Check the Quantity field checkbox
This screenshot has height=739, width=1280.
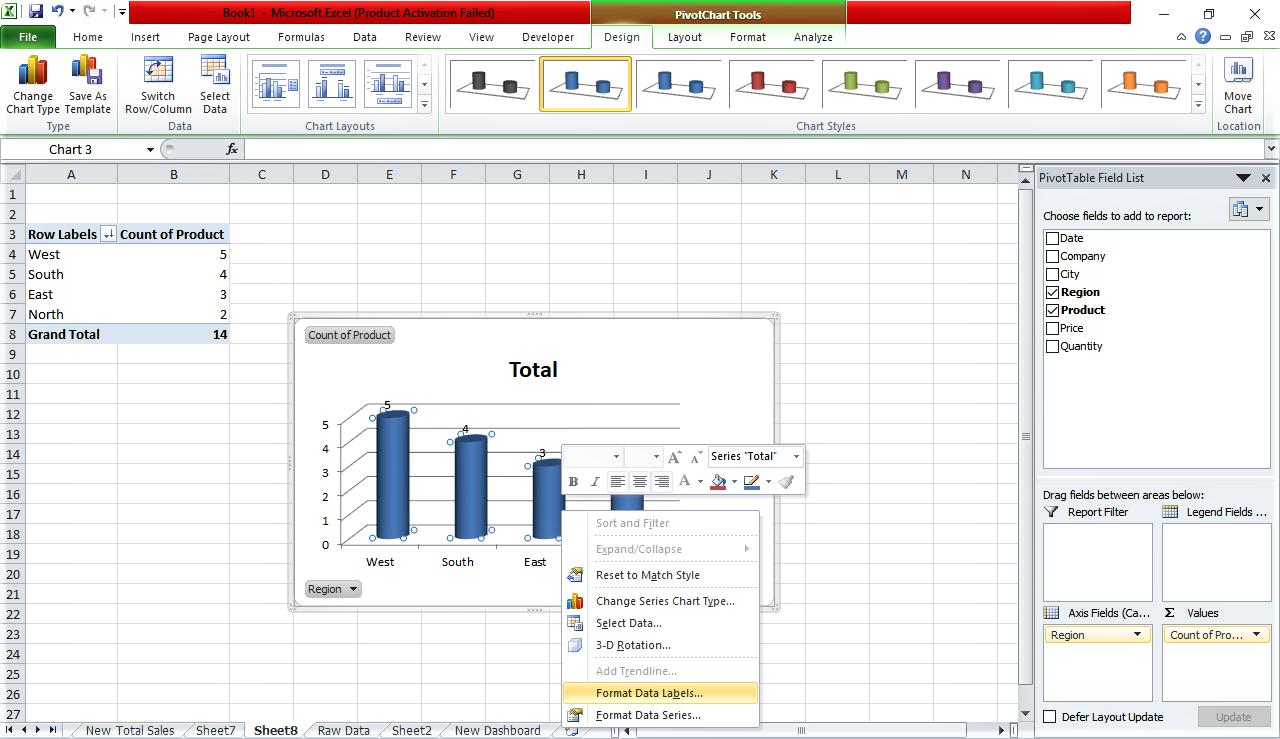pyautogui.click(x=1052, y=346)
